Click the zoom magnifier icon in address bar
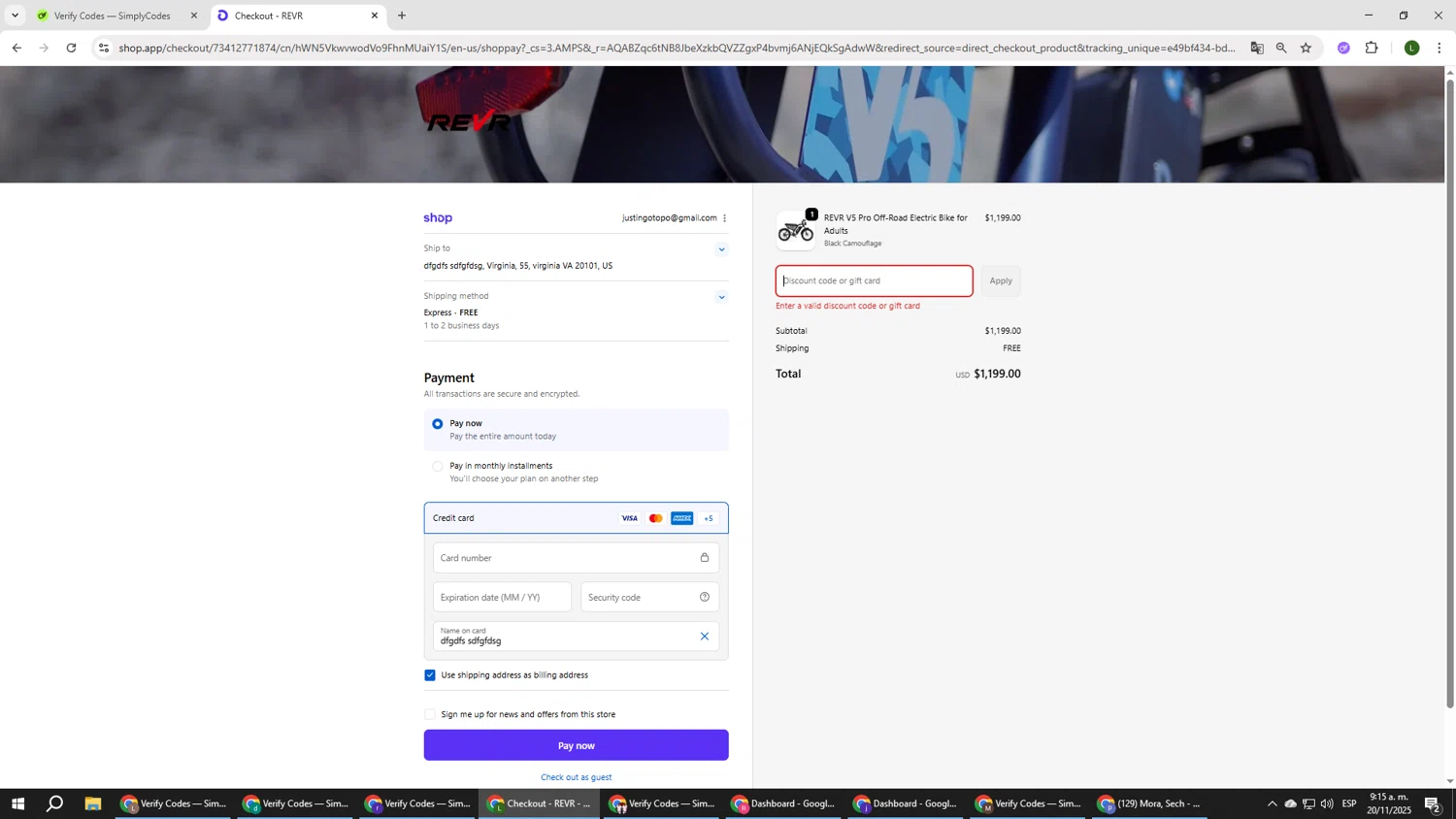The width and height of the screenshot is (1456, 819). pyautogui.click(x=1281, y=48)
